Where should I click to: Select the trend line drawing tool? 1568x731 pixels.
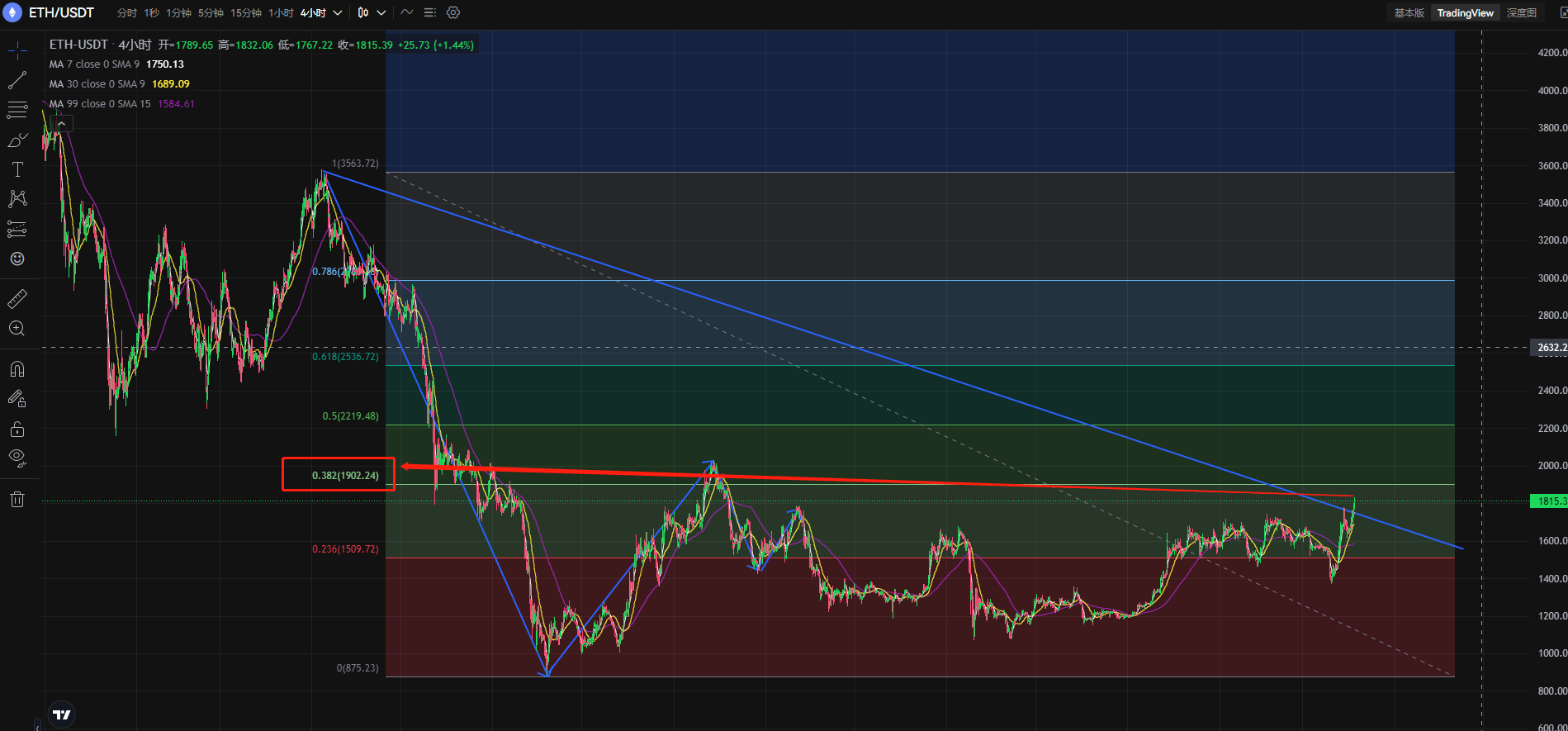[17, 80]
